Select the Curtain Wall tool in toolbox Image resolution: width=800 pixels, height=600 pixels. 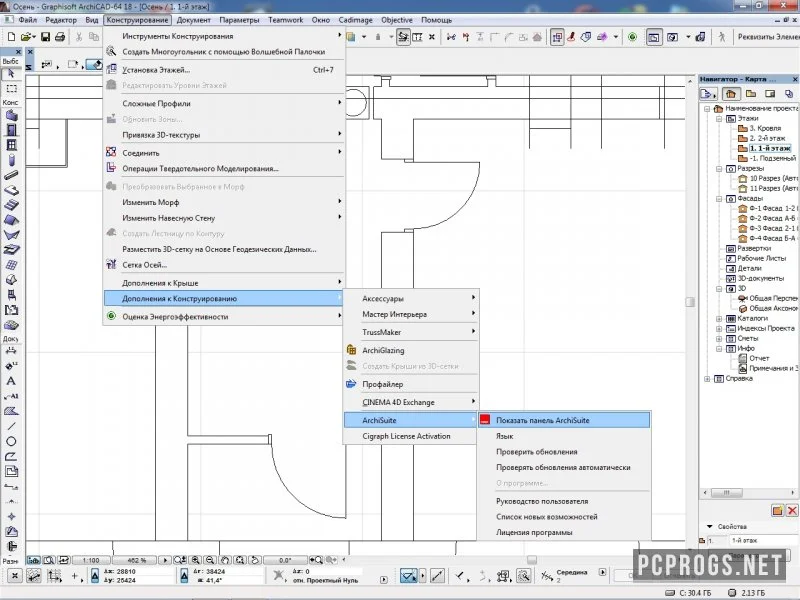click(11, 265)
